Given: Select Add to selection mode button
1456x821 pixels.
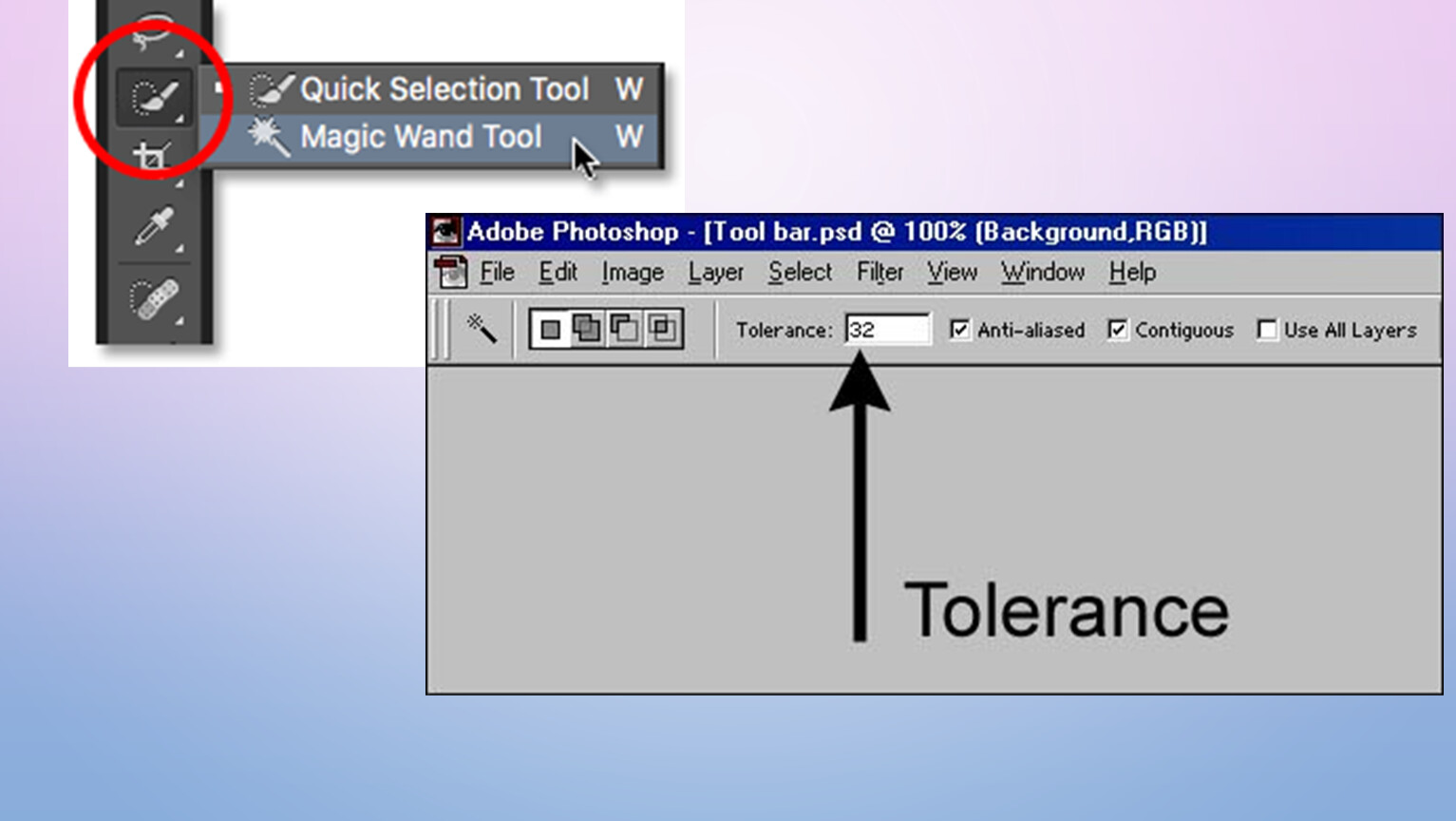Looking at the screenshot, I should [x=587, y=330].
